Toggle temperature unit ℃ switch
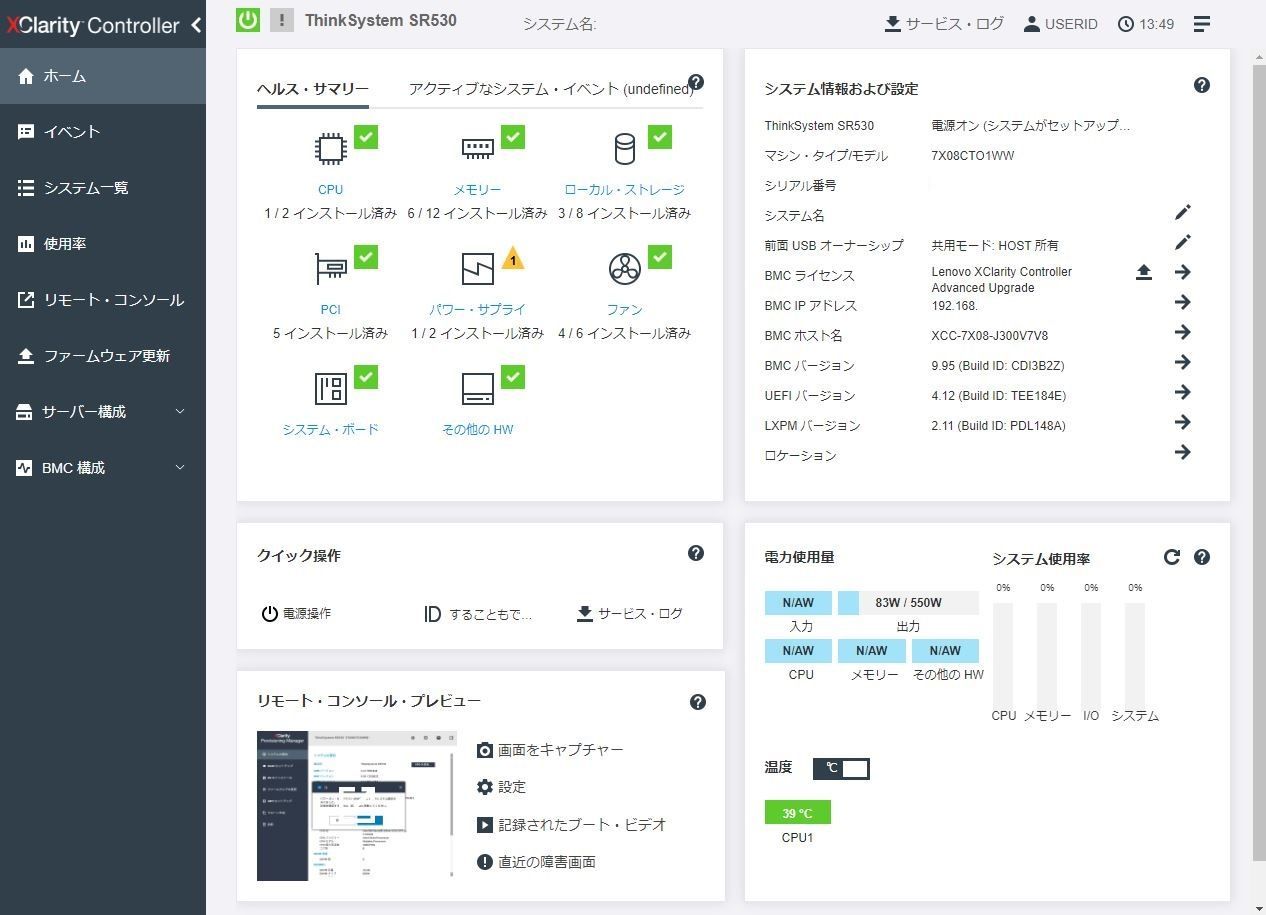The width and height of the screenshot is (1266, 915). pos(841,768)
